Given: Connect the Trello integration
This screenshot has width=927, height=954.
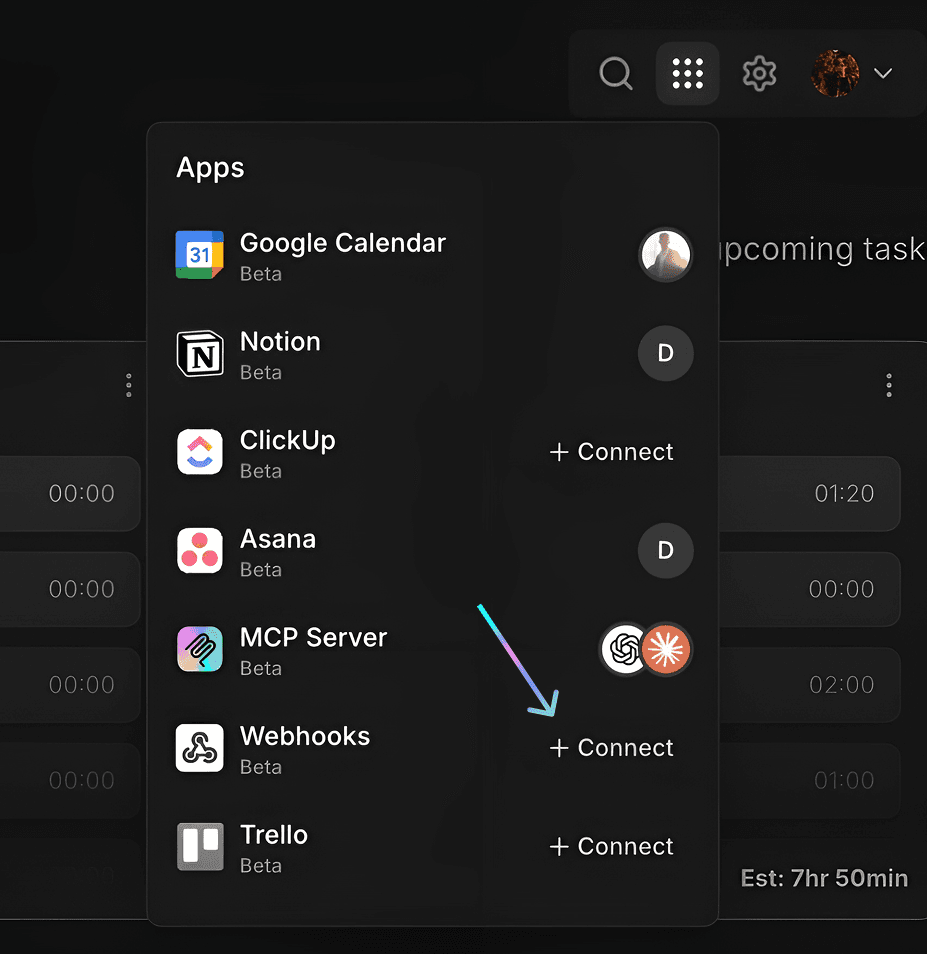Looking at the screenshot, I should [x=611, y=846].
